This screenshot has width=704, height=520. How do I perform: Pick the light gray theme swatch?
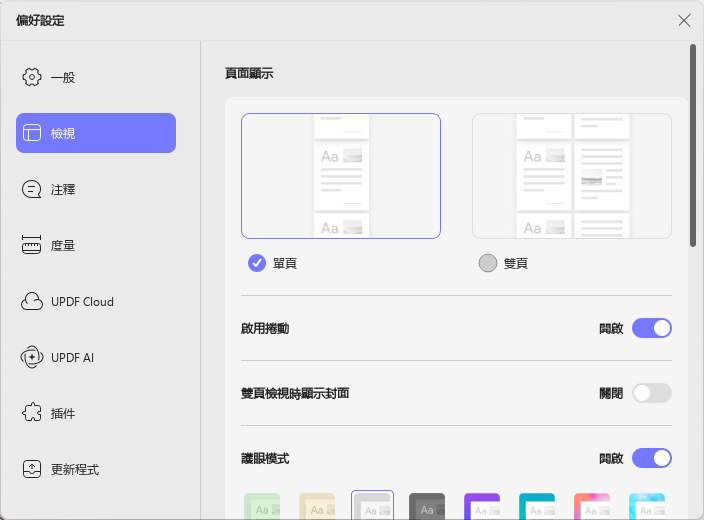click(372, 506)
